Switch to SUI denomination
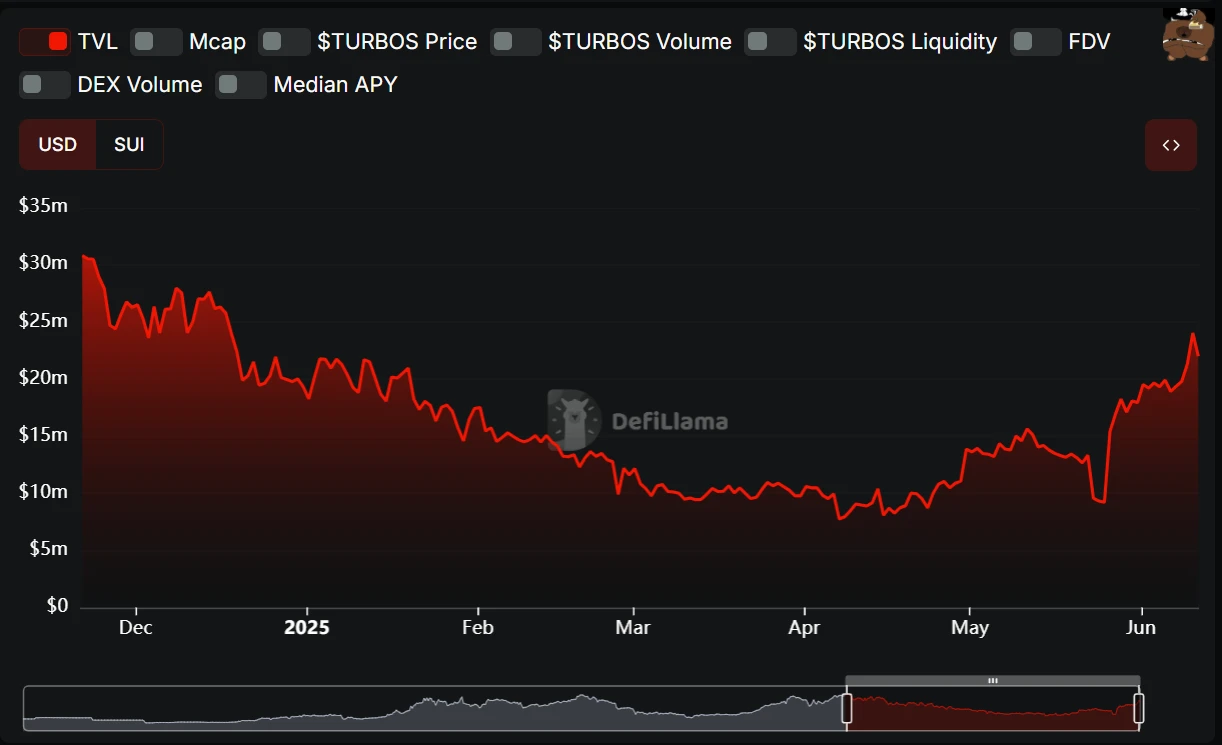 click(129, 145)
